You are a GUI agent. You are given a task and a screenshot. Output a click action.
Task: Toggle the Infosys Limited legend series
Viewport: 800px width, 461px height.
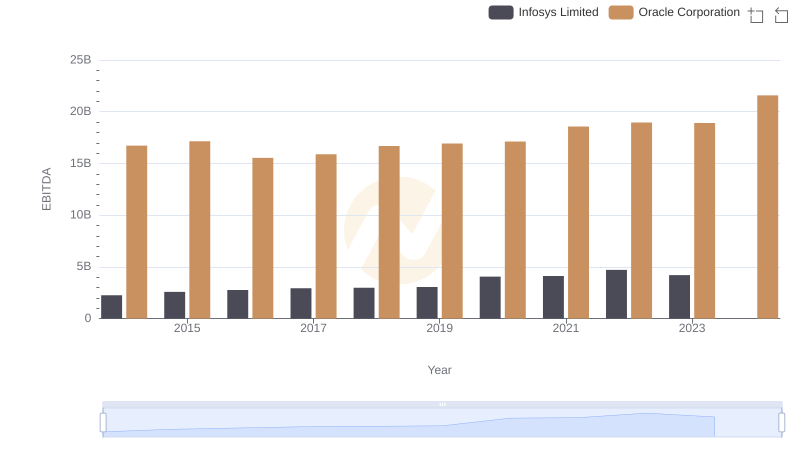coord(543,12)
